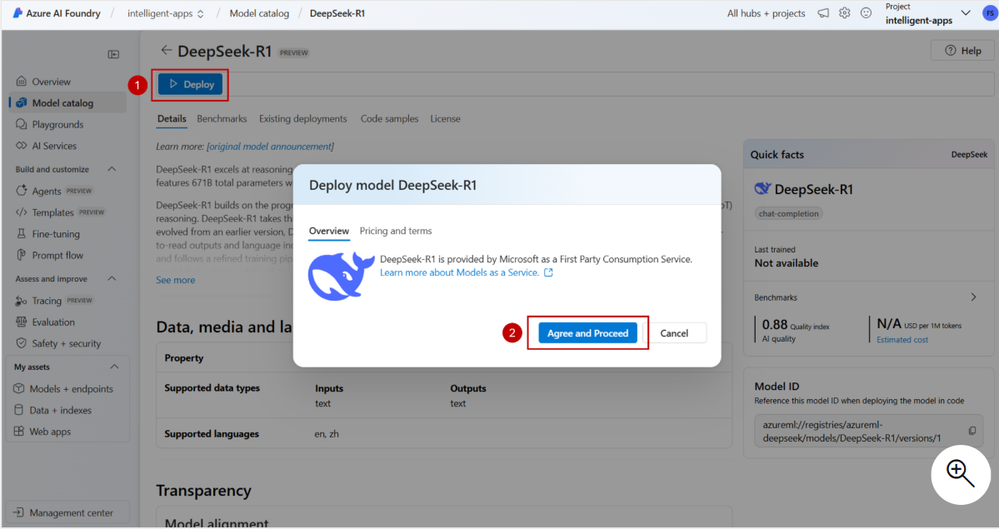
Task: Open external link icon after Models as a Service
Action: (548, 273)
